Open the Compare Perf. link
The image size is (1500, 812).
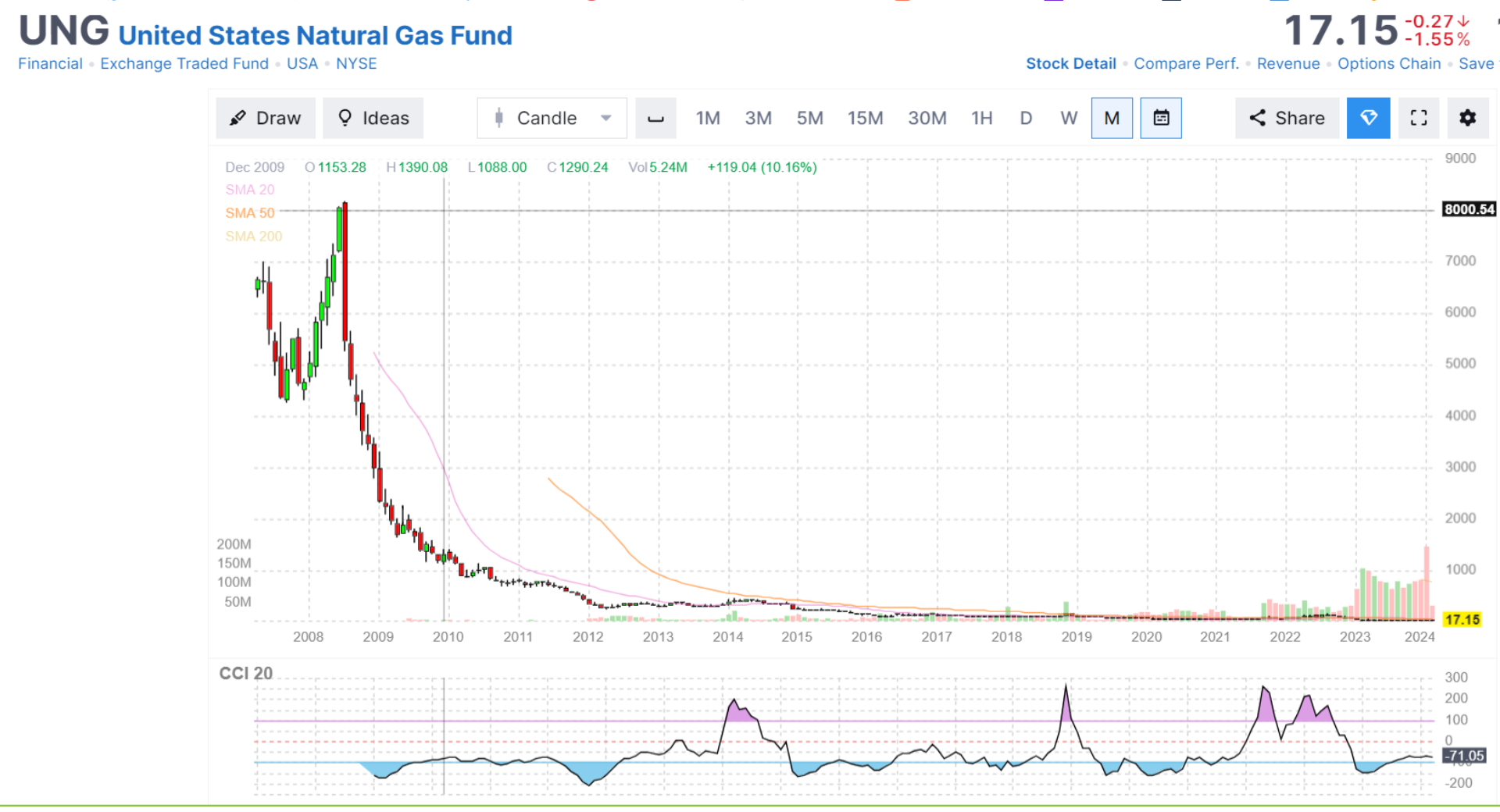(x=1186, y=64)
